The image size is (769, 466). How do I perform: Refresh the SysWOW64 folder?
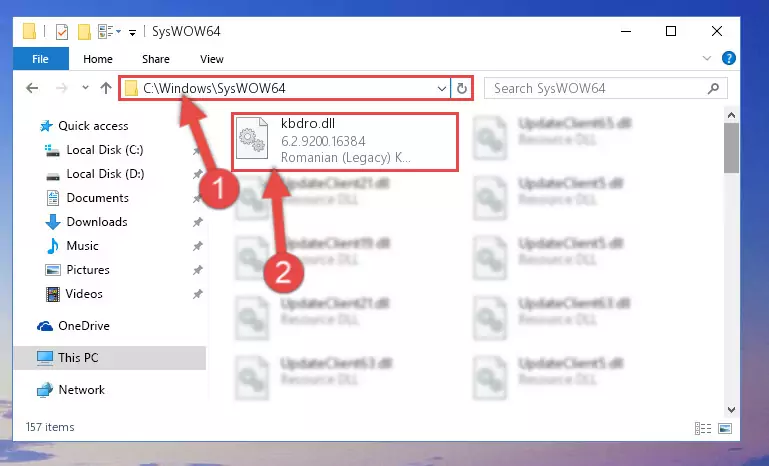(x=461, y=89)
